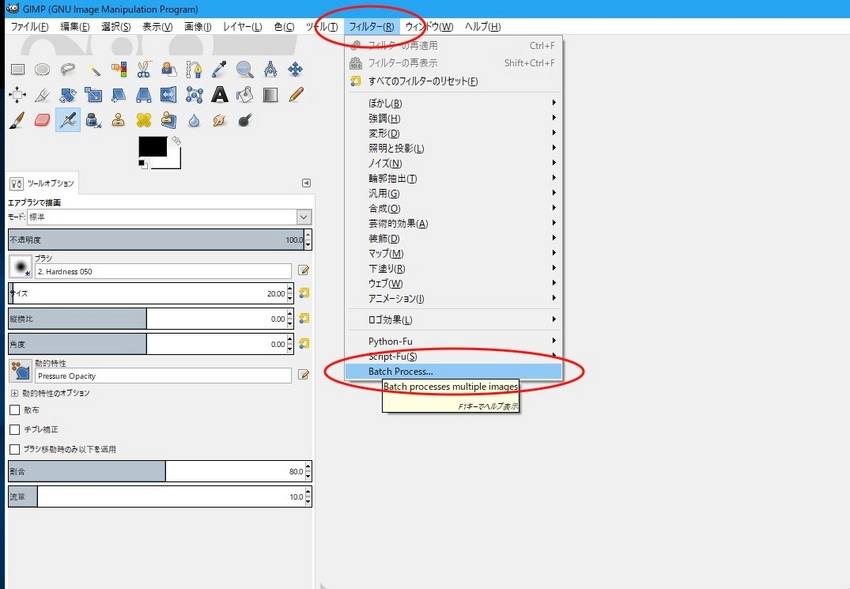
Task: Select the Scale tool
Action: (93, 95)
